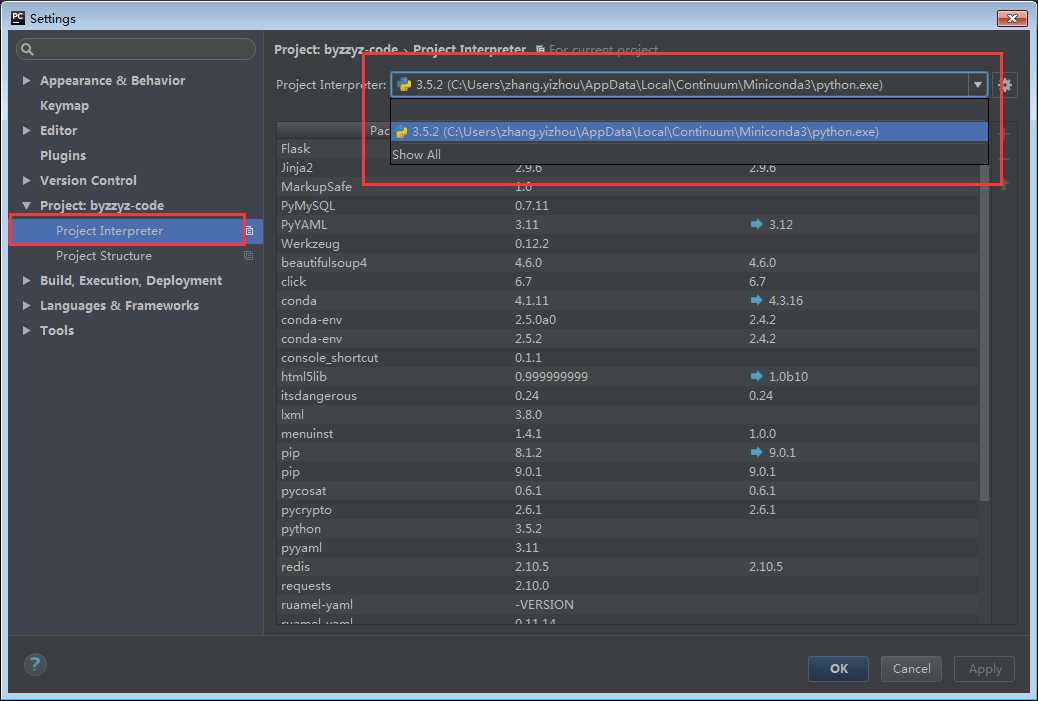Click the Python icon in the interpreter combo box

(x=404, y=85)
